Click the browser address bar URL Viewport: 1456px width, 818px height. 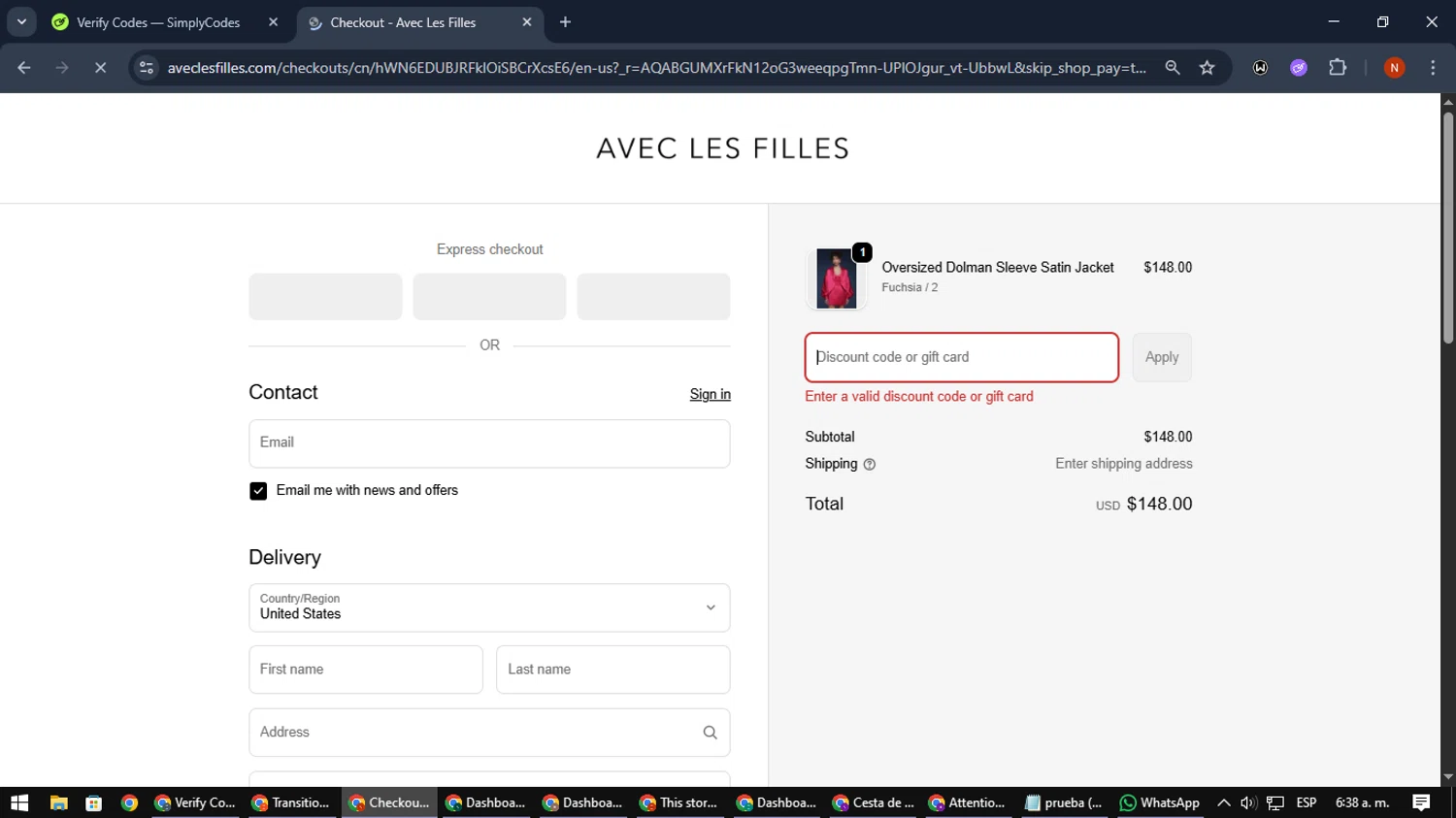click(x=656, y=68)
